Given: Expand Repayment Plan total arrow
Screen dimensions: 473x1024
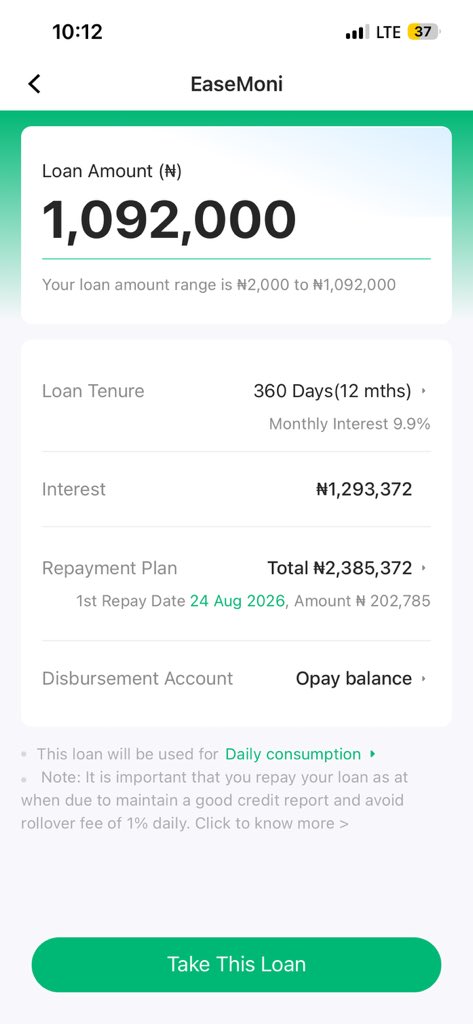Looking at the screenshot, I should [x=423, y=568].
